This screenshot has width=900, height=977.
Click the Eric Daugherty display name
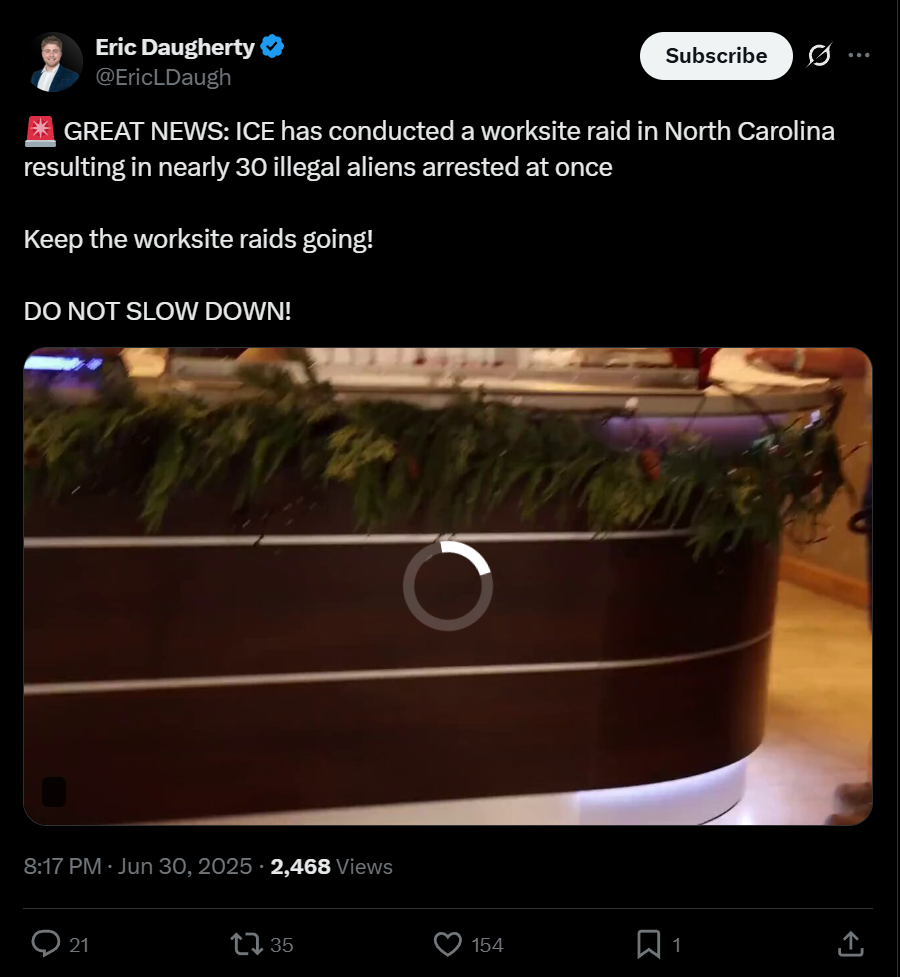pos(175,47)
